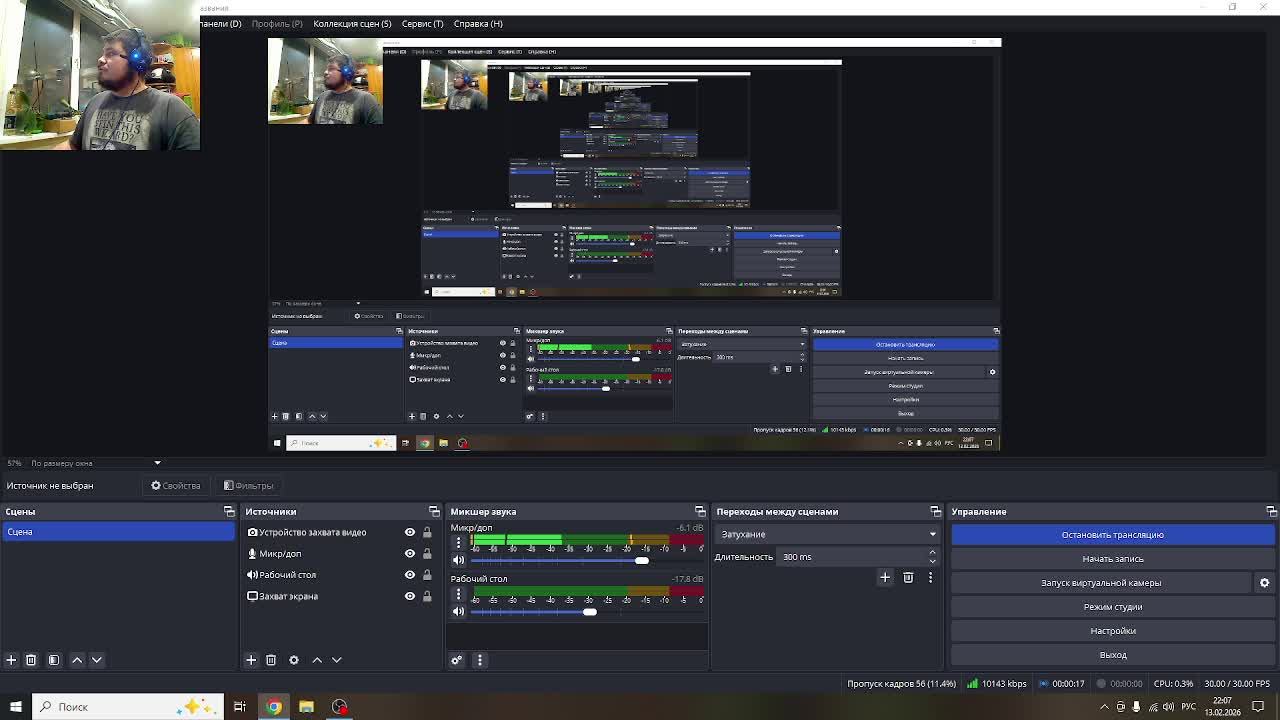Open the Панели menu

(x=221, y=24)
